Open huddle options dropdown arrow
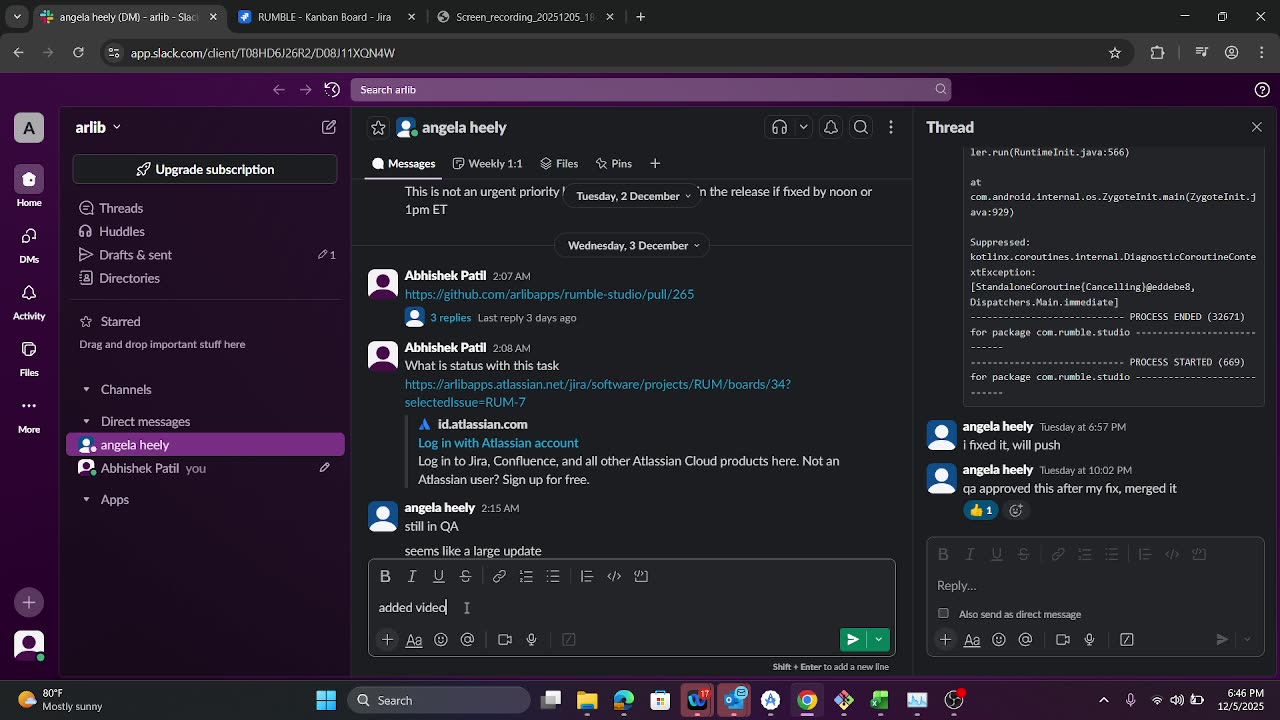This screenshot has height=720, width=1280. coord(803,127)
